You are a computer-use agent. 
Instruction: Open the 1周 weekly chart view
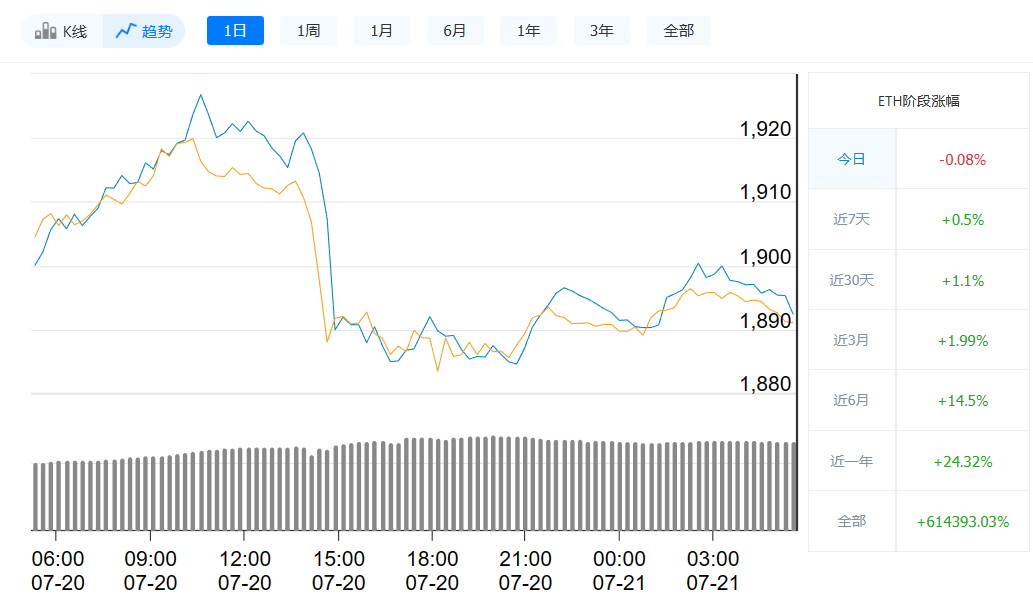tap(308, 30)
